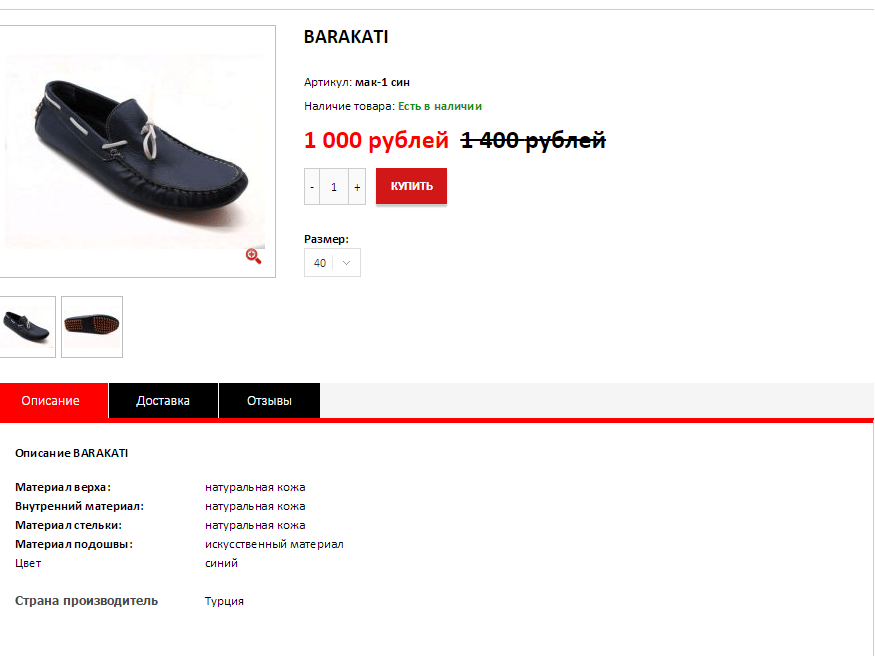Increase quantity with the plus button
Viewport: 875px width, 656px height.
[357, 187]
